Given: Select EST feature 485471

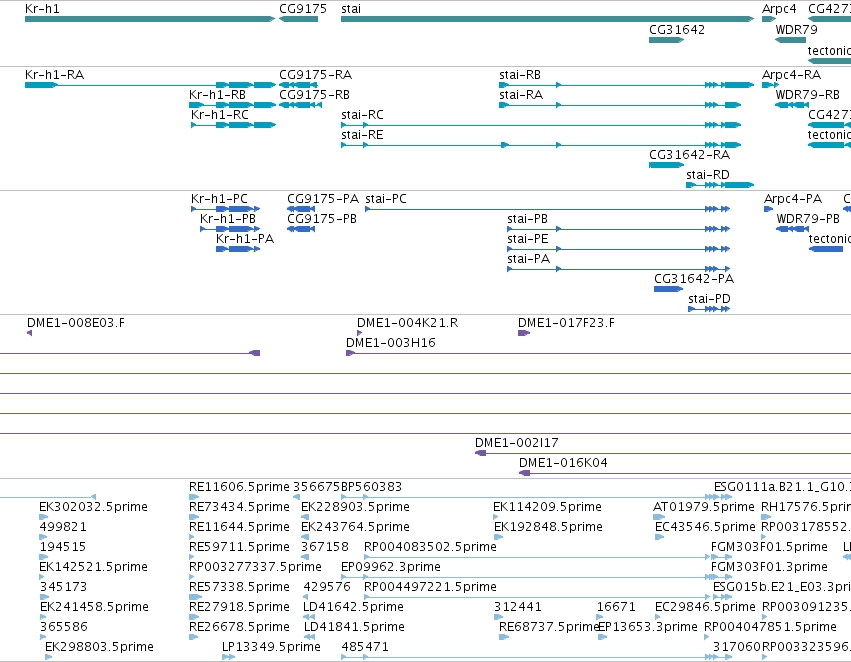Looking at the screenshot, I should click(x=536, y=657).
